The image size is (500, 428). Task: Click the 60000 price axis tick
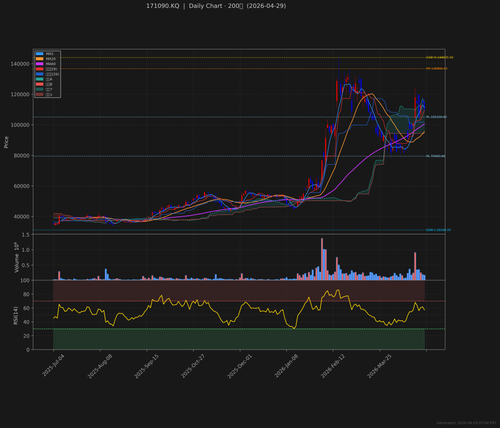[21, 186]
